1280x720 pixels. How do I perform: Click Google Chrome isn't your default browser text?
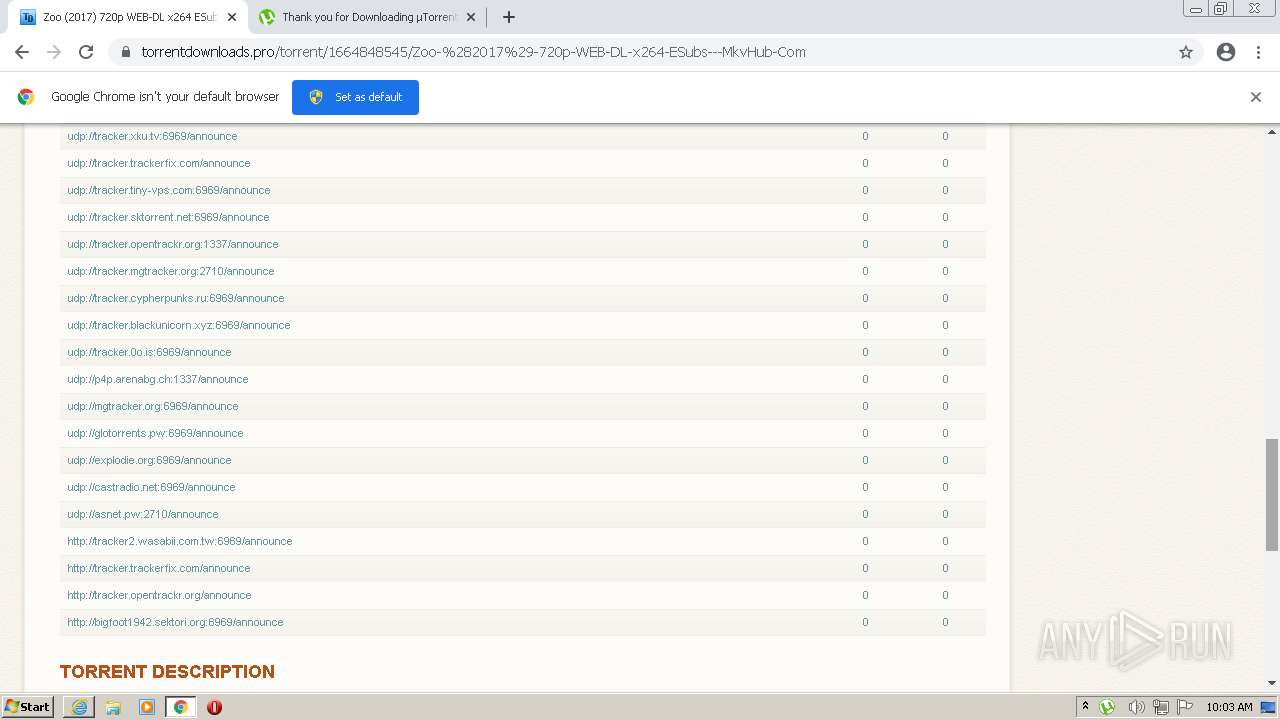click(x=165, y=97)
